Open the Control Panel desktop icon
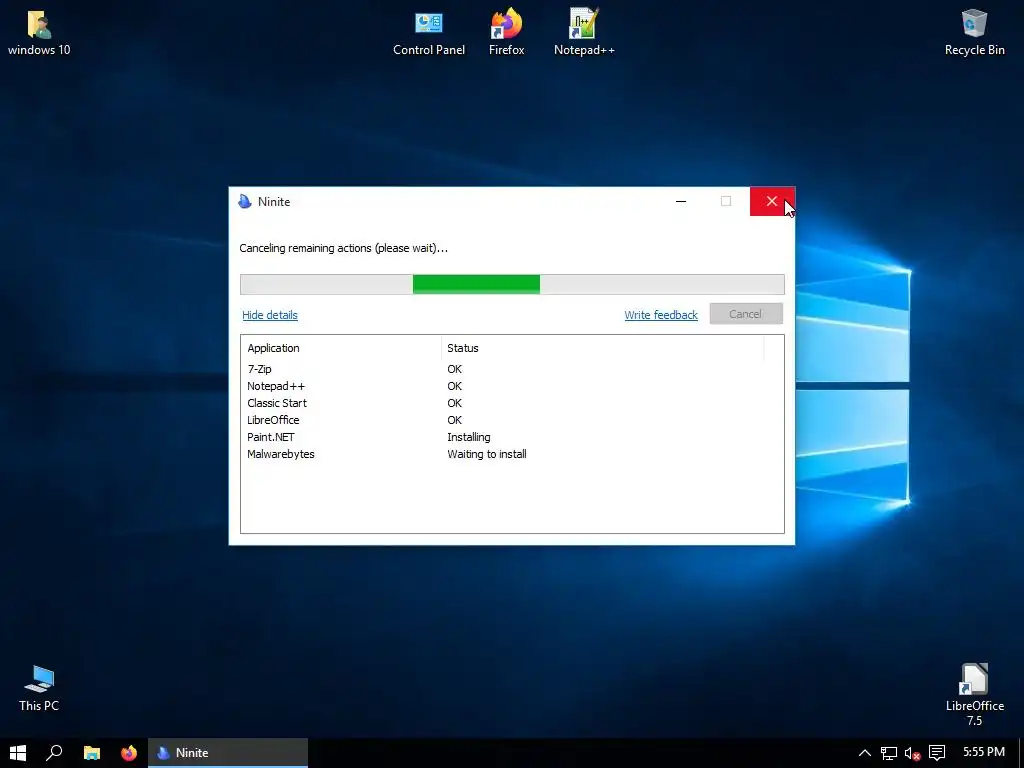Viewport: 1024px width, 768px height. tap(428, 32)
